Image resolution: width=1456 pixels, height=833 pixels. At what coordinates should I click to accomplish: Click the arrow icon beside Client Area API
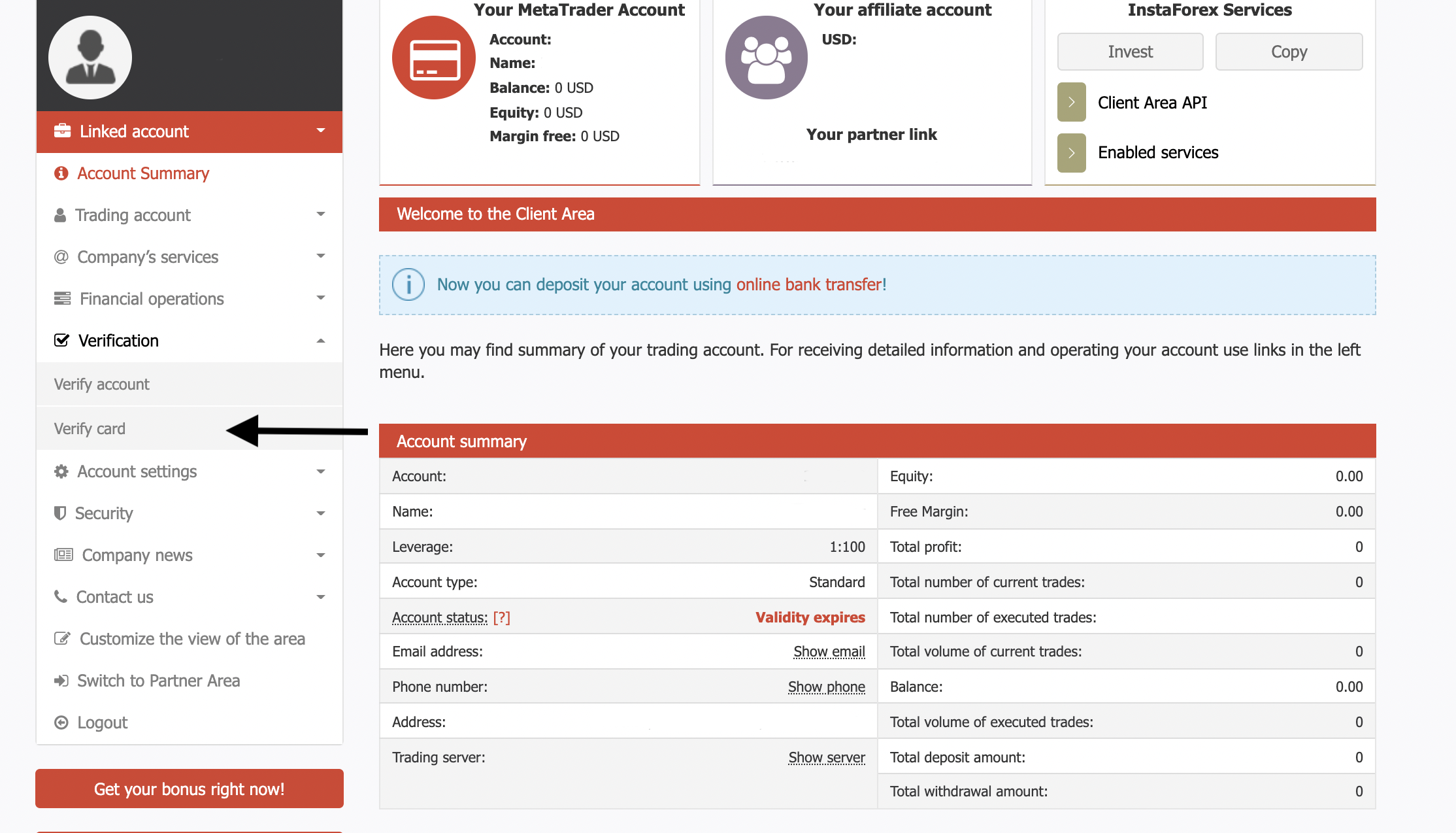(x=1071, y=102)
